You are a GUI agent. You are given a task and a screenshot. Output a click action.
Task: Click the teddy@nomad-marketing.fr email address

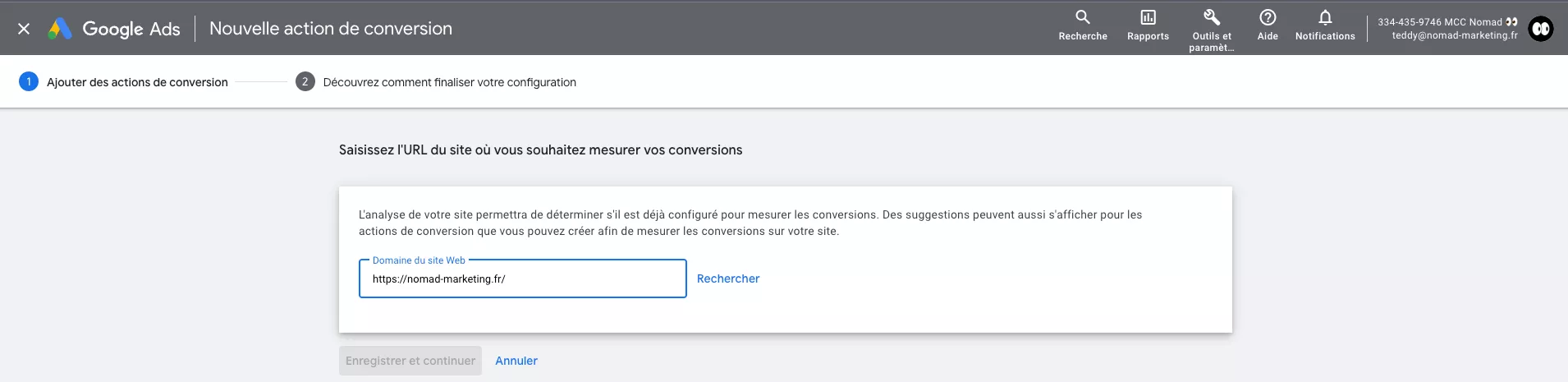(x=1454, y=35)
